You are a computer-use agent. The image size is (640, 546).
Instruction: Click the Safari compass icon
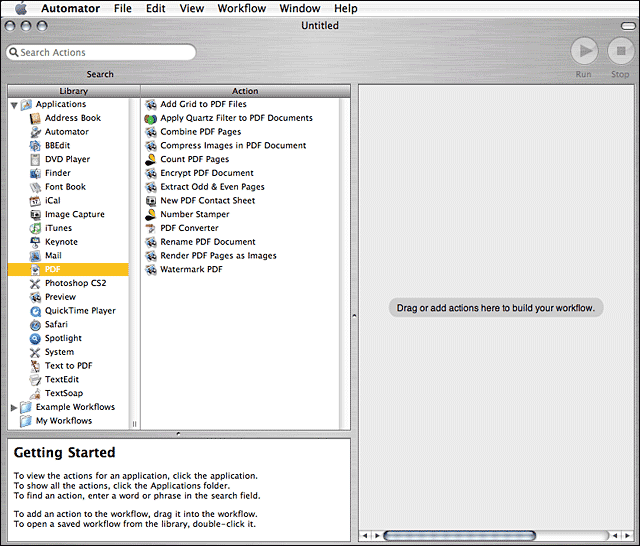point(35,325)
